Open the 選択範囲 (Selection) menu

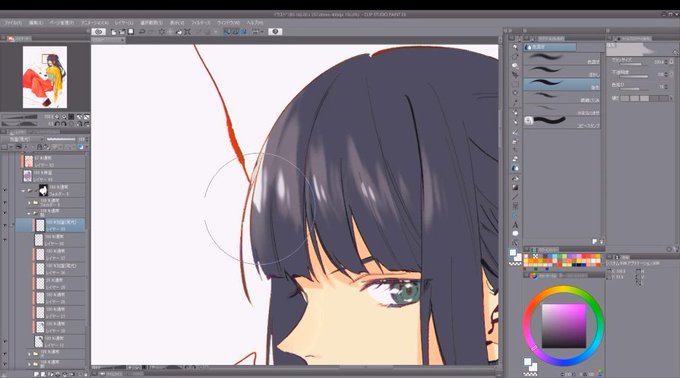(151, 23)
